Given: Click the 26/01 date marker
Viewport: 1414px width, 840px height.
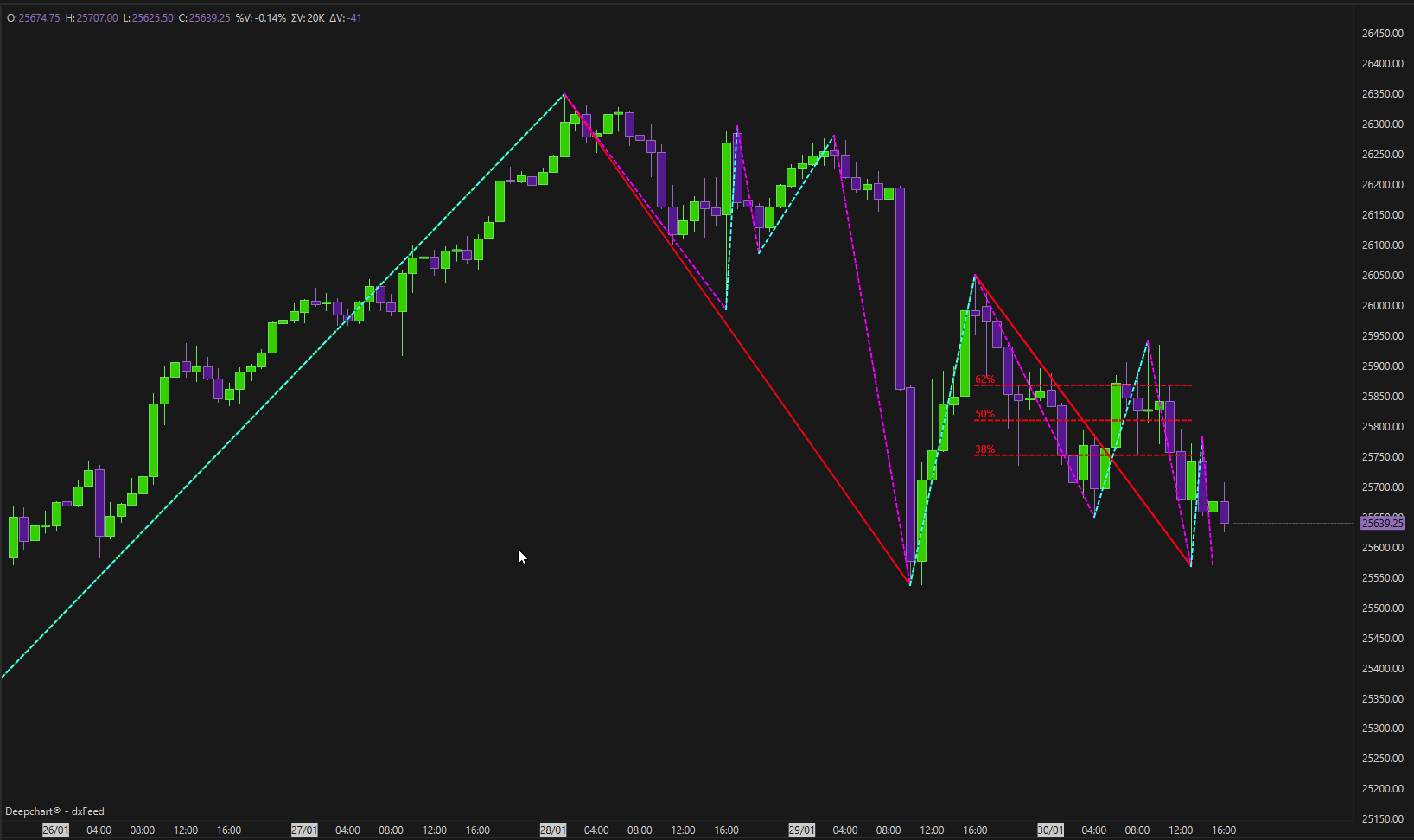Looking at the screenshot, I should pos(55,830).
